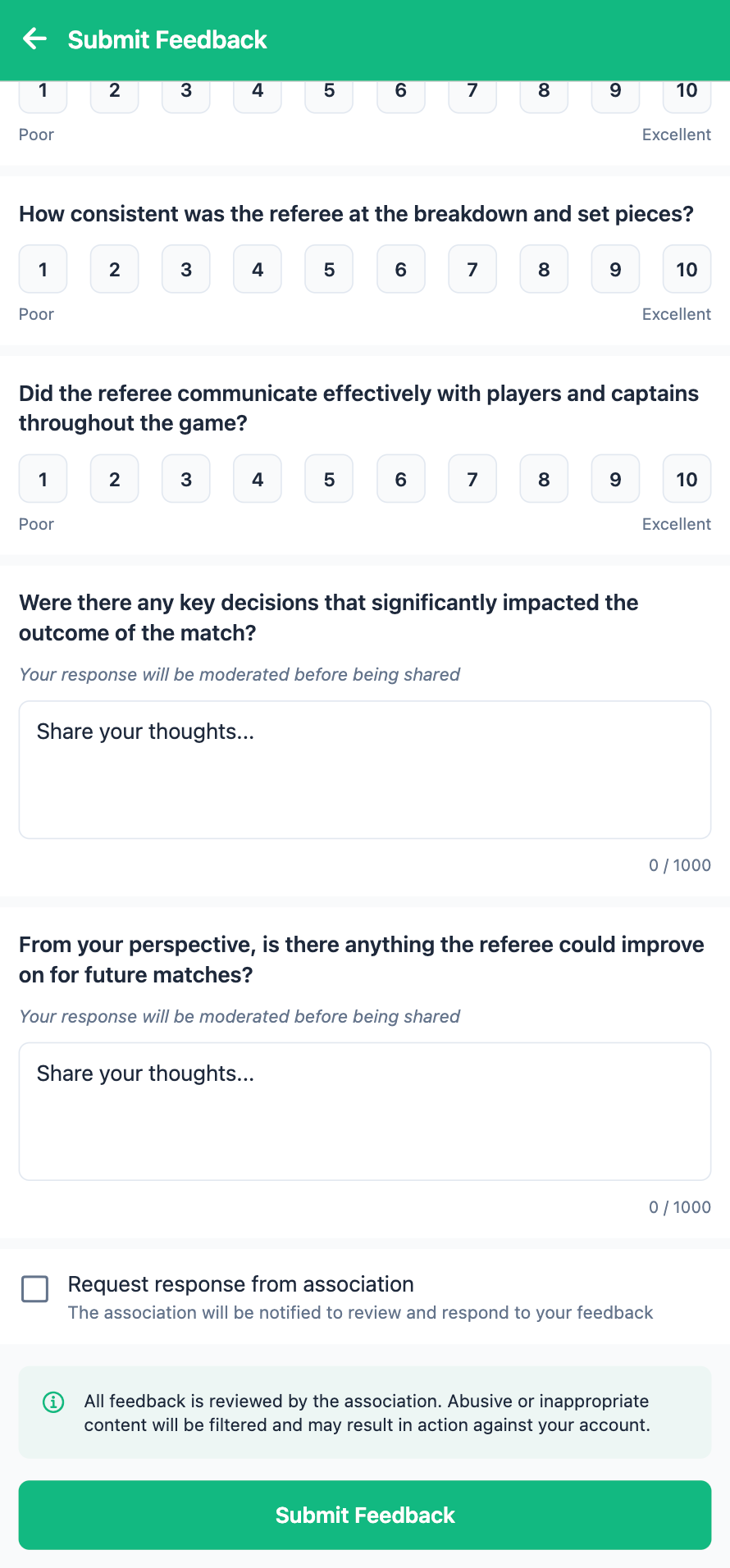This screenshot has width=730, height=1568.
Task: Rate breakdown consistency as 10
Action: 687,269
